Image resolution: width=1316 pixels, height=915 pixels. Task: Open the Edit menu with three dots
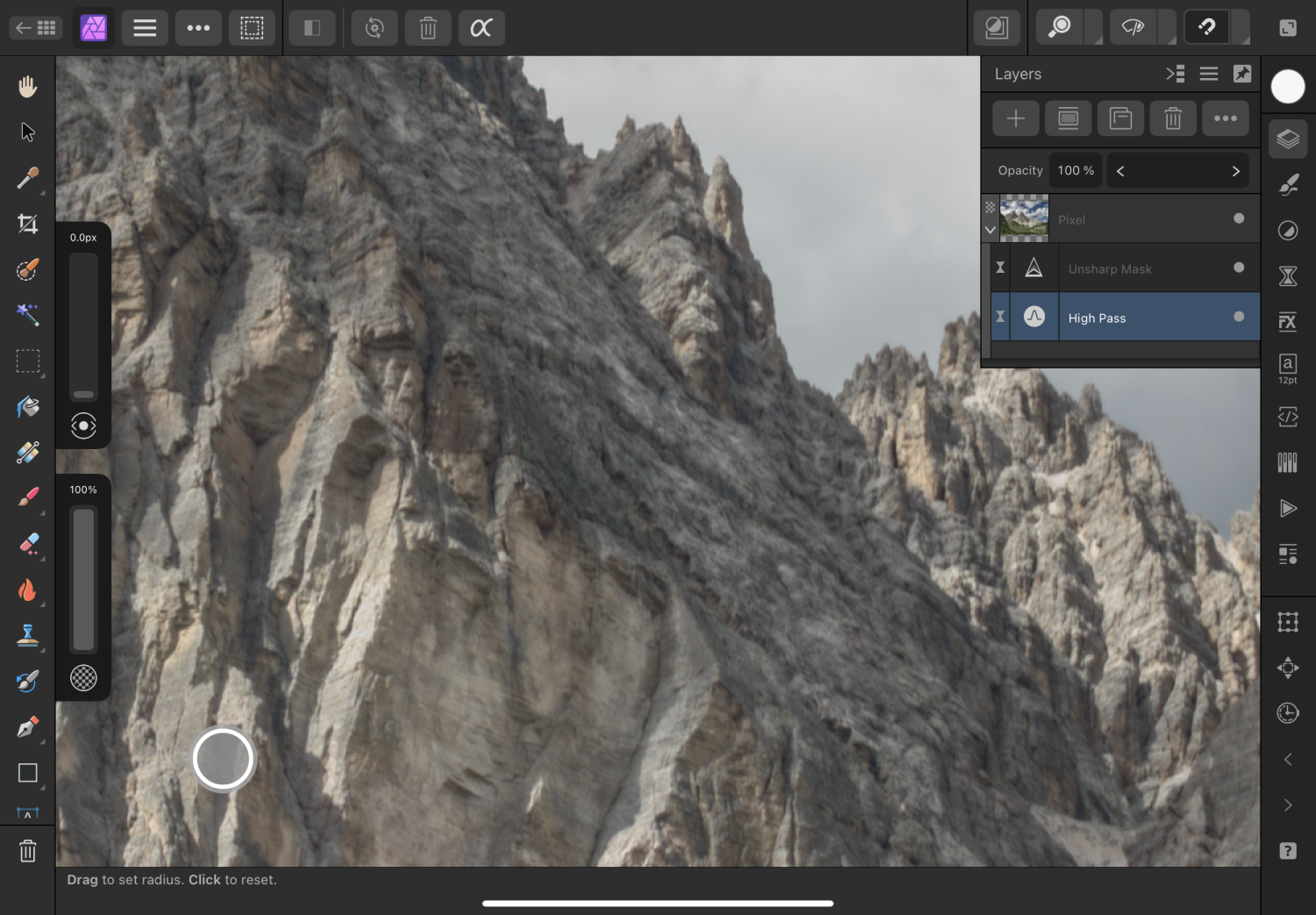point(198,28)
